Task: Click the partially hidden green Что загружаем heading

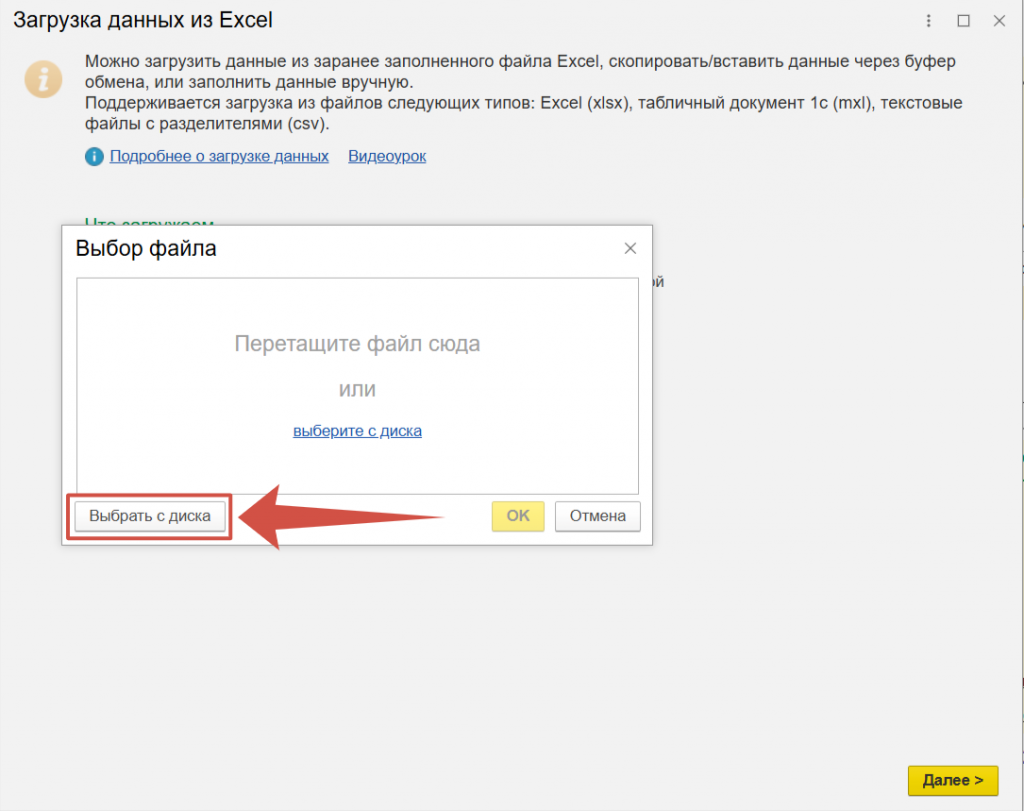Action: (x=149, y=222)
